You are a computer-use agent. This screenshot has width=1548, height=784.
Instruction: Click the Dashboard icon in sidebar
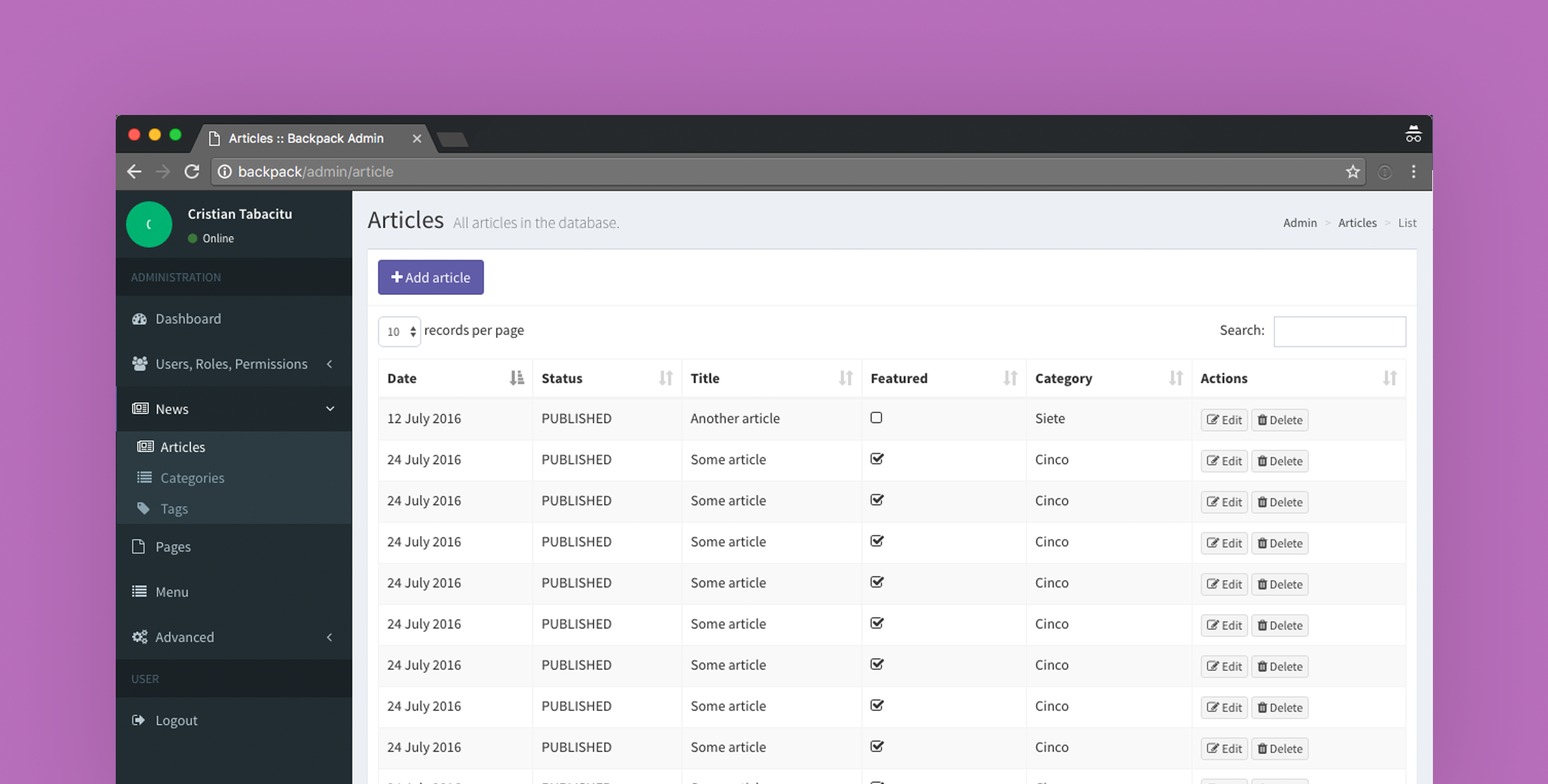coord(139,318)
